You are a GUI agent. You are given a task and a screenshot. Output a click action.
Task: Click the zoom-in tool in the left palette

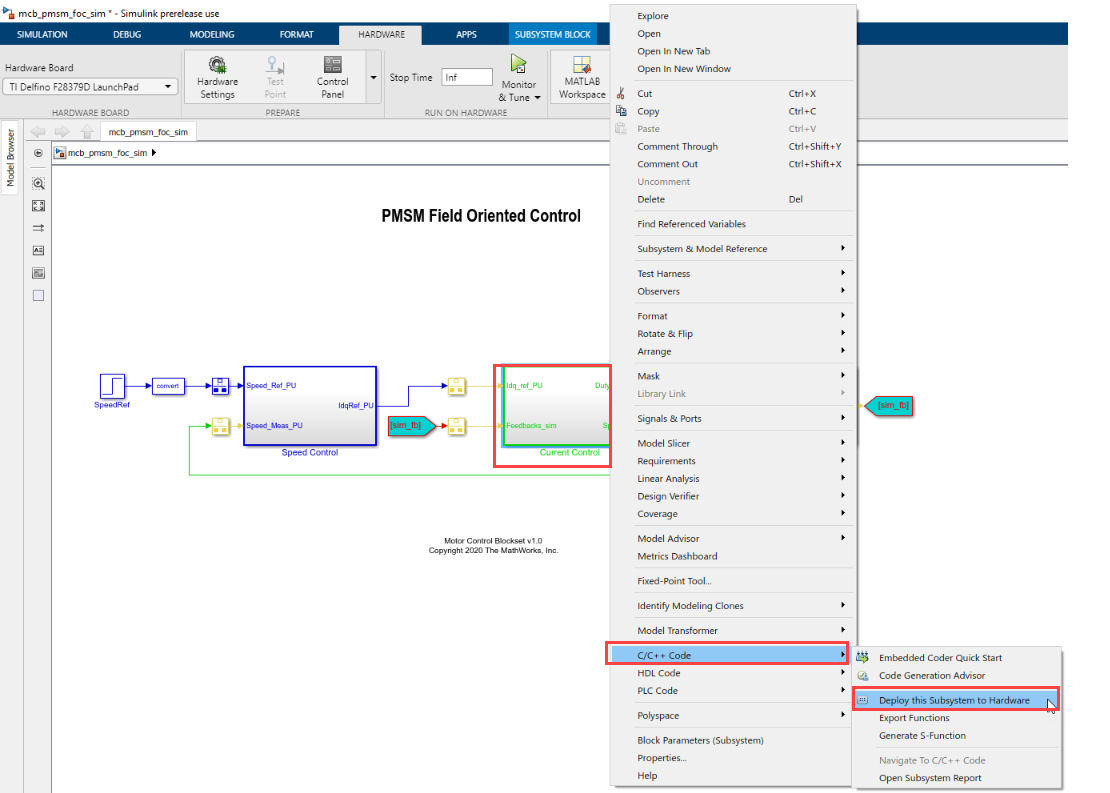(38, 183)
